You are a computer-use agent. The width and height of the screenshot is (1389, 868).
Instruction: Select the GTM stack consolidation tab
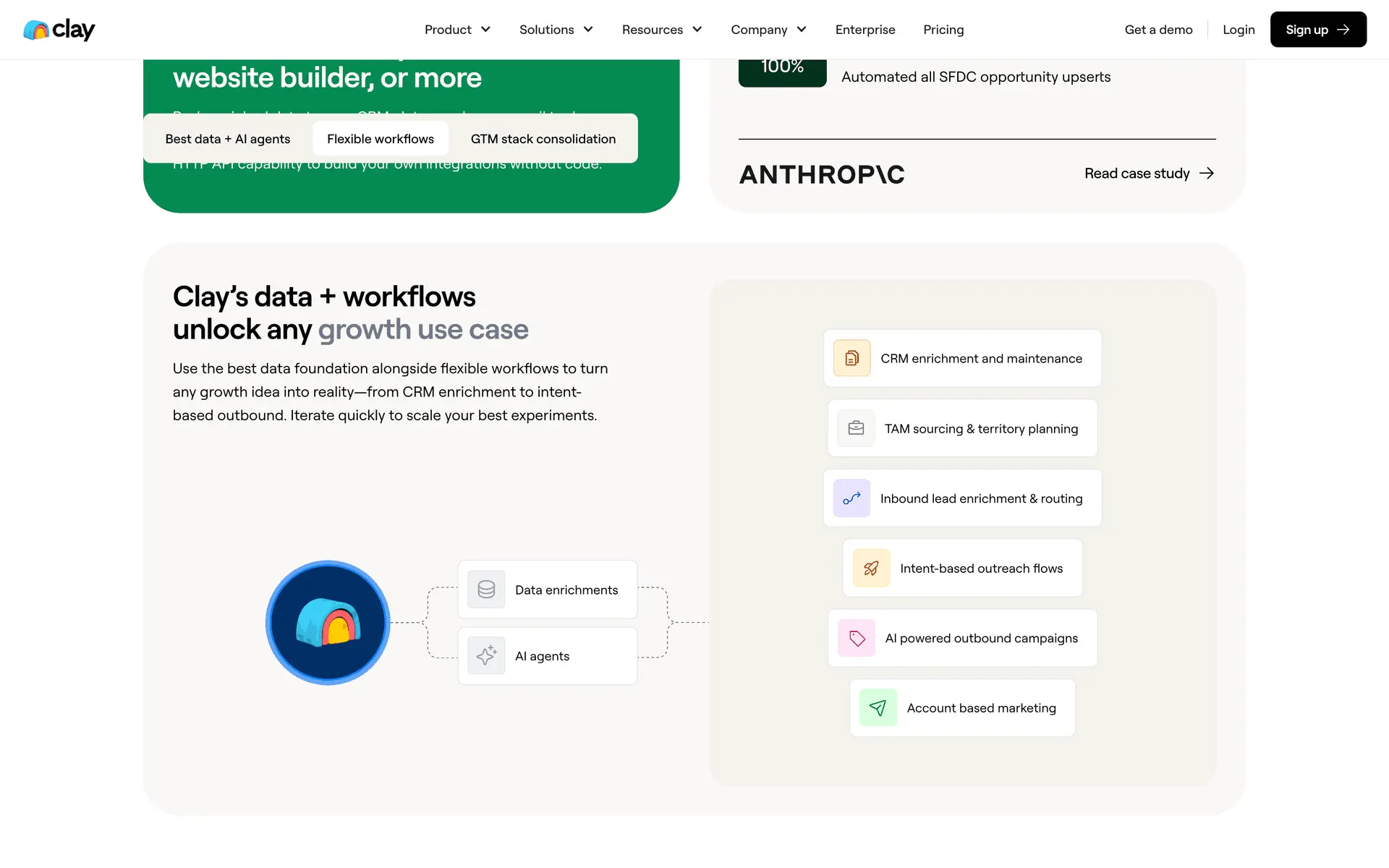point(543,139)
